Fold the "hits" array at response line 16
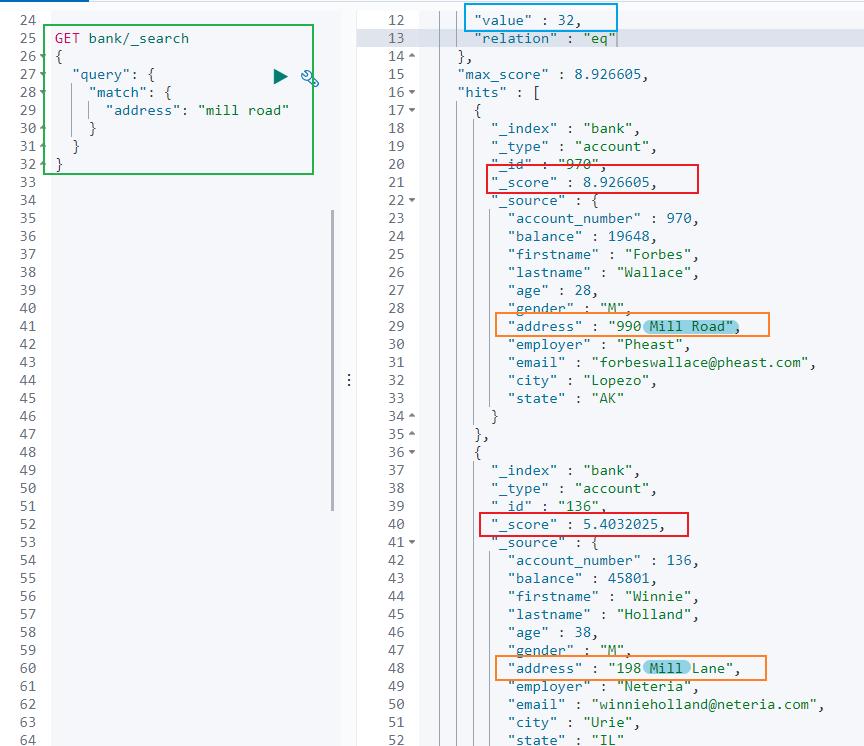 pyautogui.click(x=414, y=92)
